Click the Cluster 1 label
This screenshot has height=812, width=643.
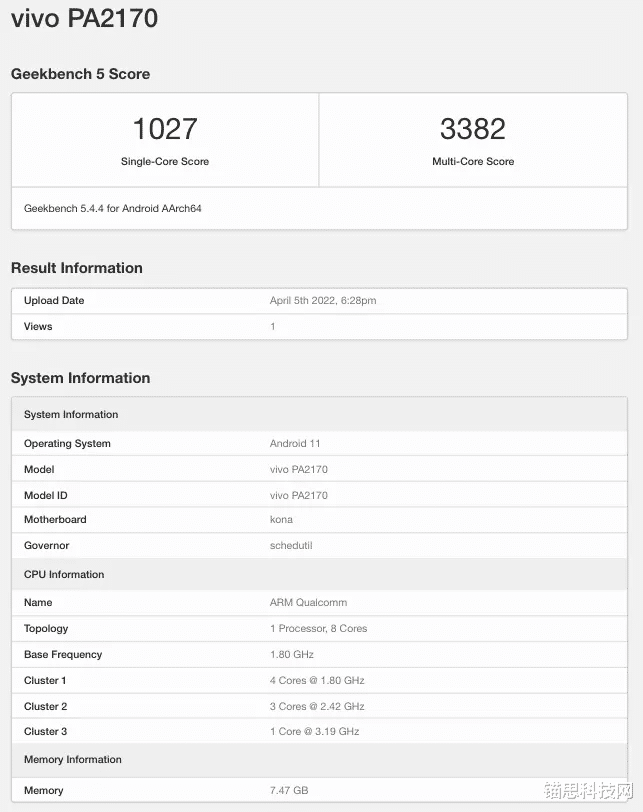45,680
